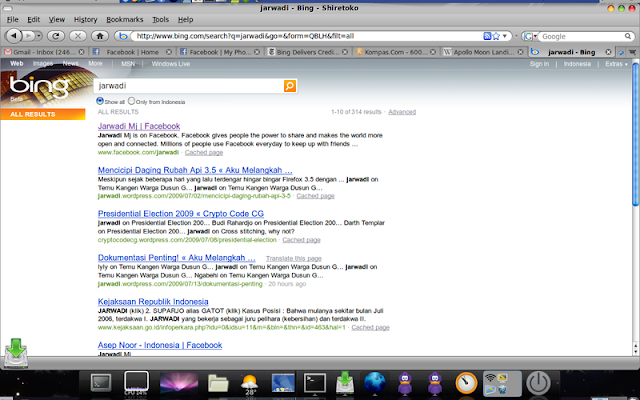Open the History menu
The height and width of the screenshot is (400, 640).
pos(85,19)
